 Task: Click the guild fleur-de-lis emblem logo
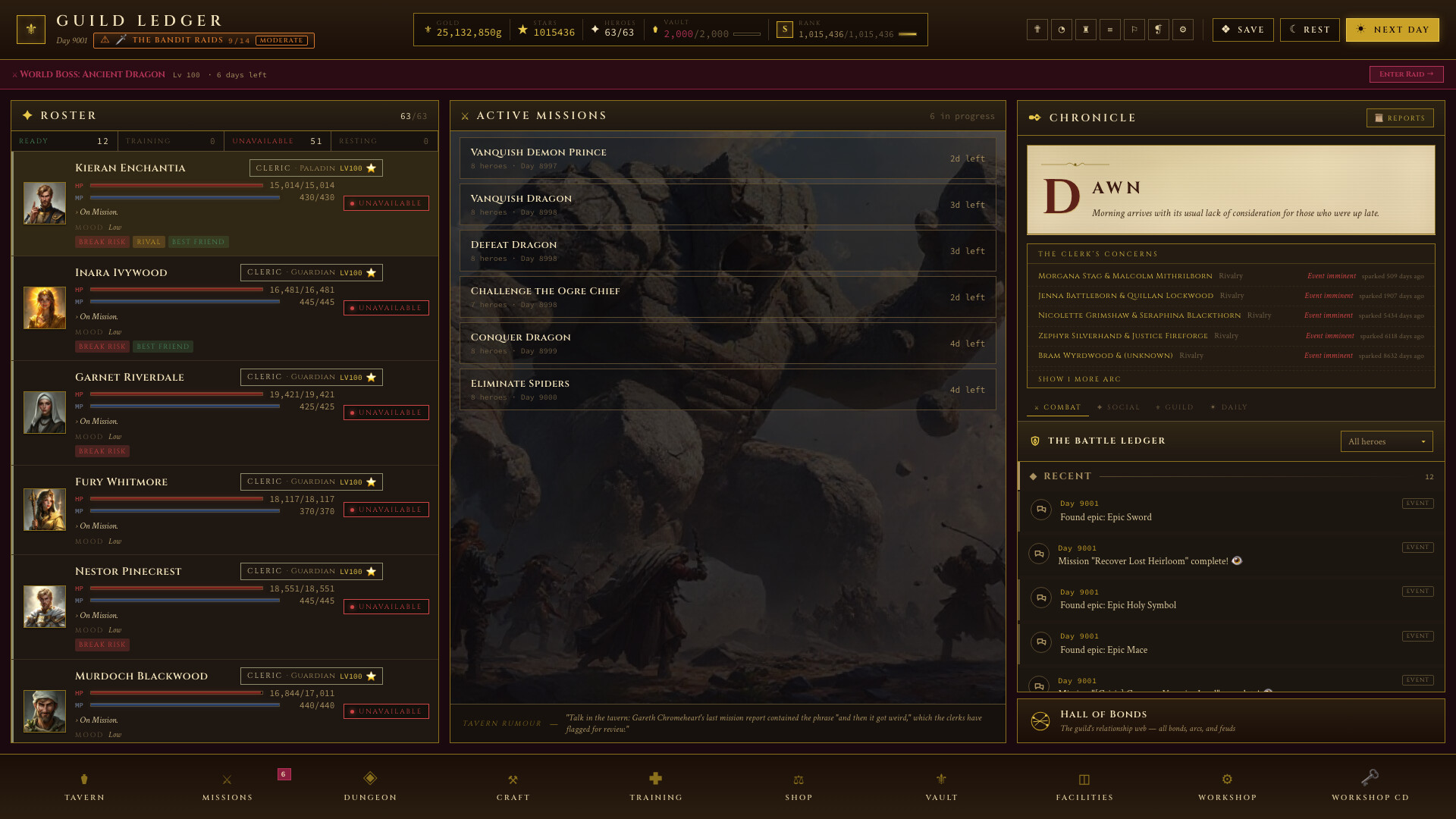coord(31,30)
